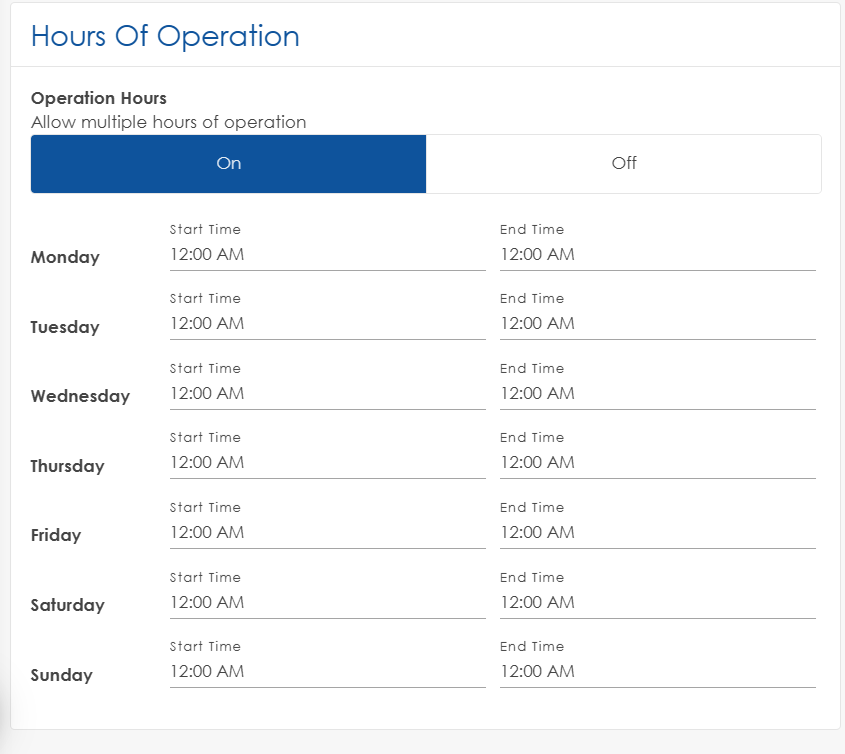Change Saturday End Time

pyautogui.click(x=657, y=603)
